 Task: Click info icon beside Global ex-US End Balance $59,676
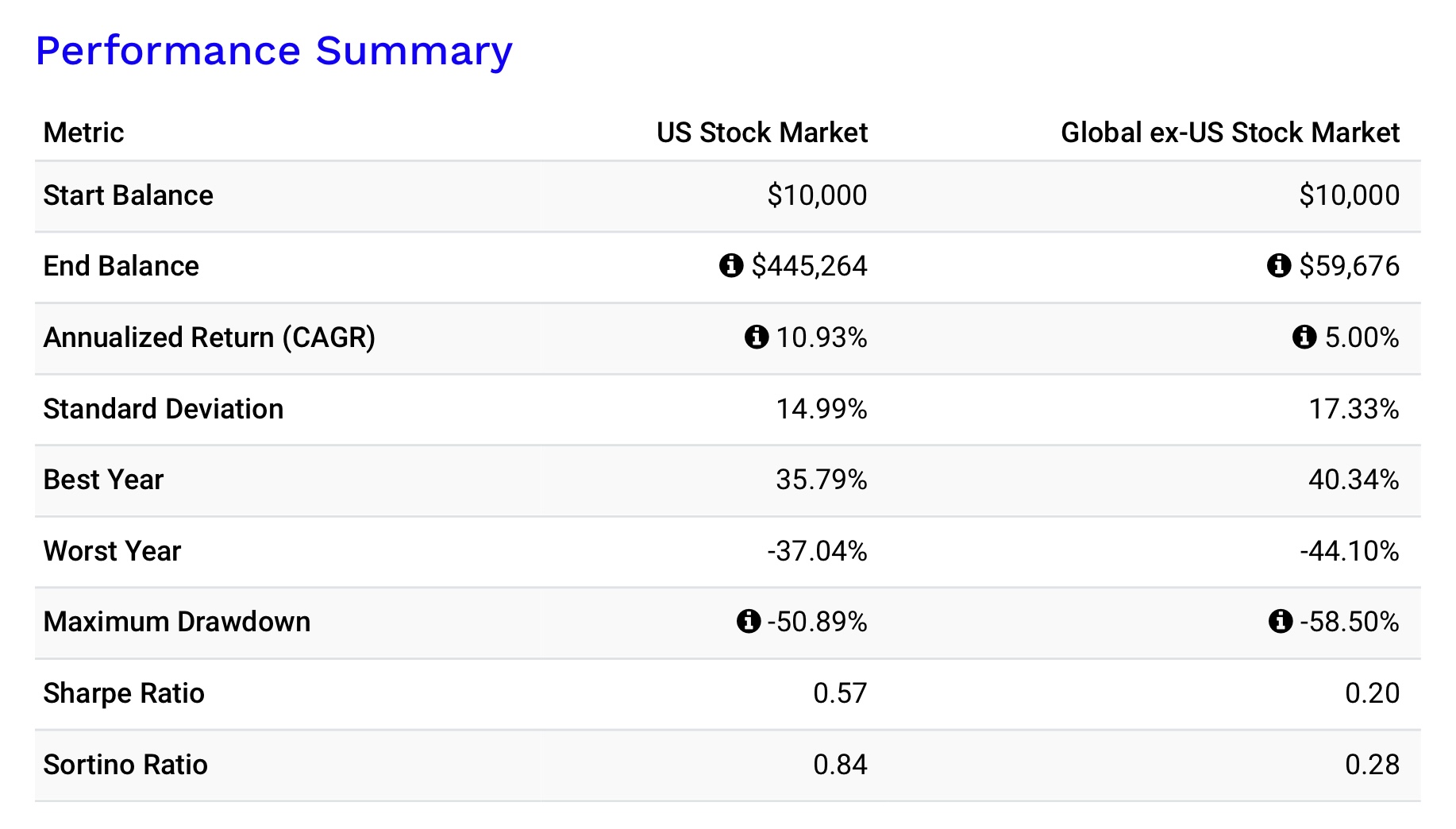[1278, 265]
